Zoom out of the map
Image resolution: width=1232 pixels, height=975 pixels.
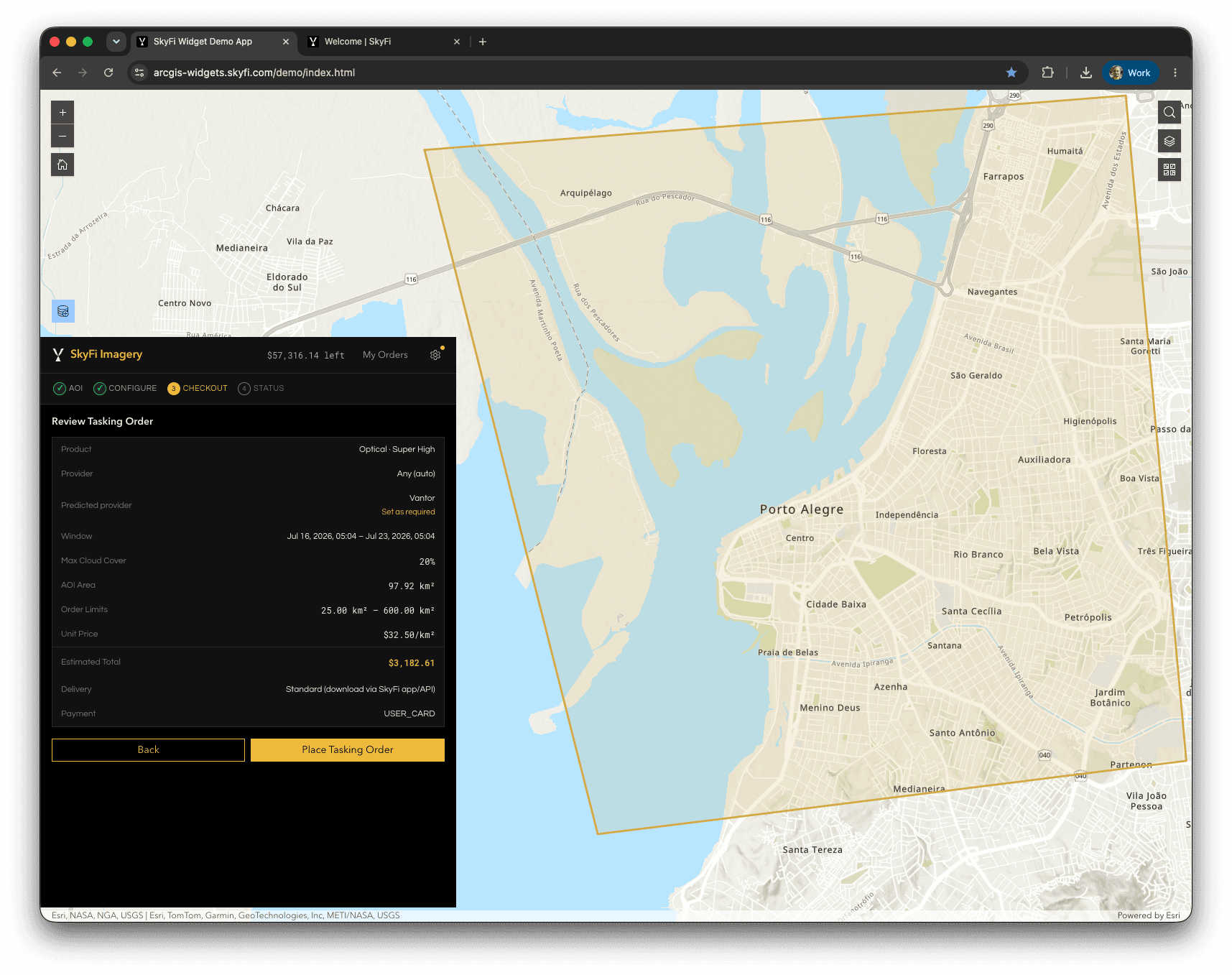pyautogui.click(x=62, y=136)
